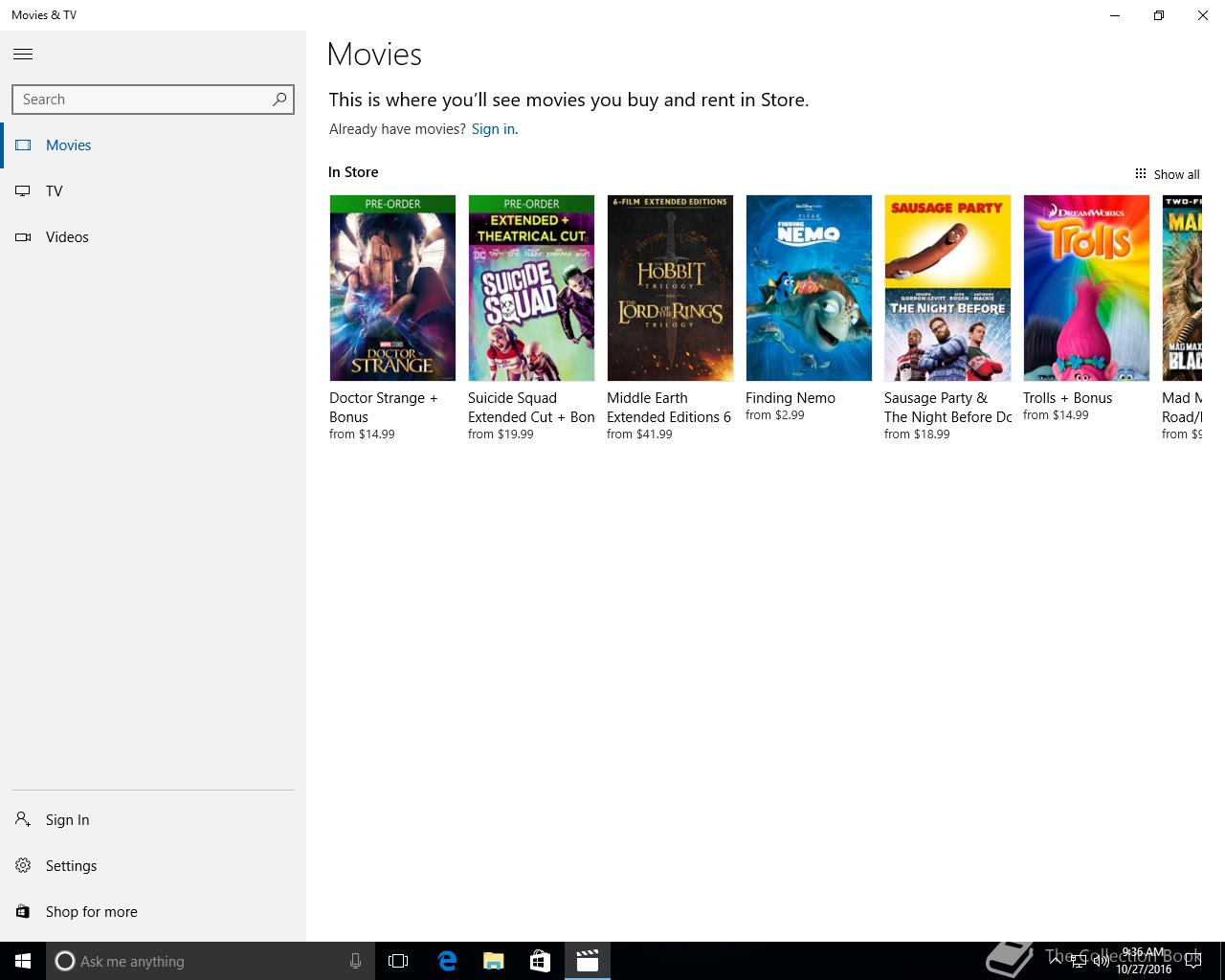
Task: Select Movies in the sidebar
Action: (153, 145)
